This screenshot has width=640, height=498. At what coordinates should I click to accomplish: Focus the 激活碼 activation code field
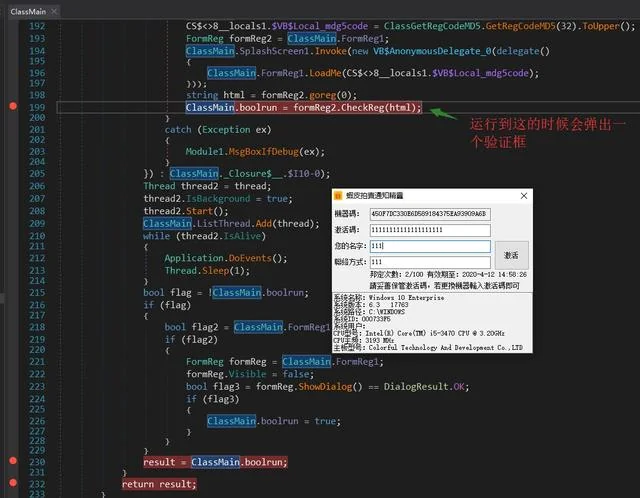click(430, 230)
